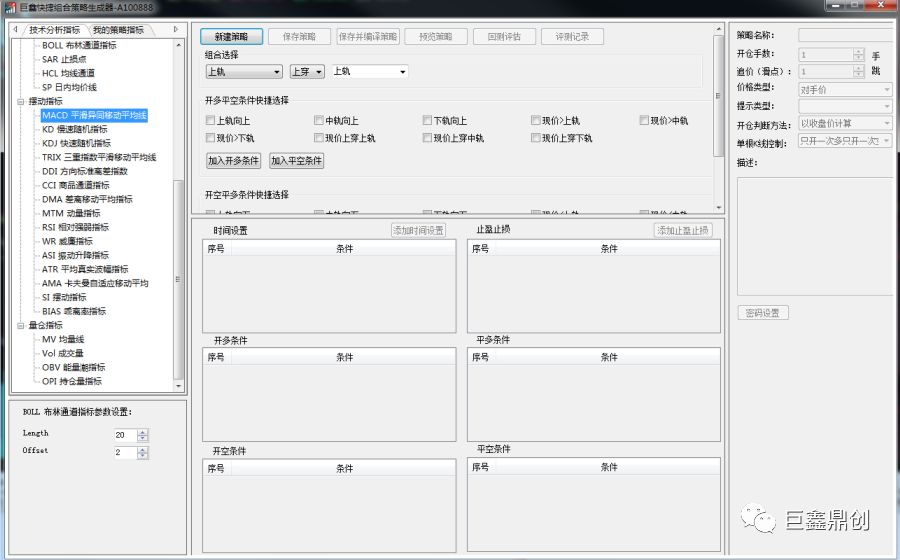
Task: Select KD 慢速随机指标 in tree
Action: tap(75, 129)
